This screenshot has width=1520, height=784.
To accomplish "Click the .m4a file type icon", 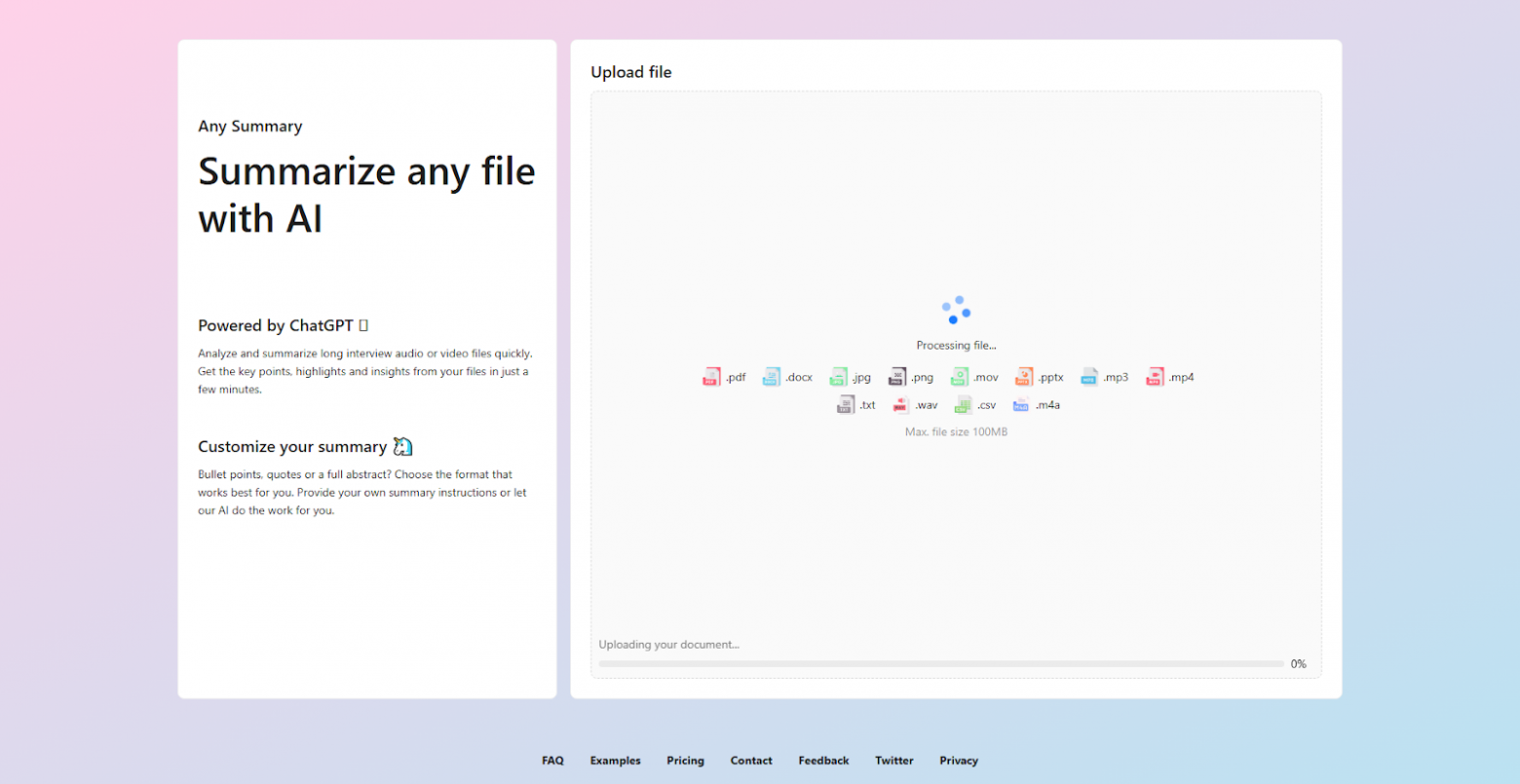I will tap(1021, 405).
